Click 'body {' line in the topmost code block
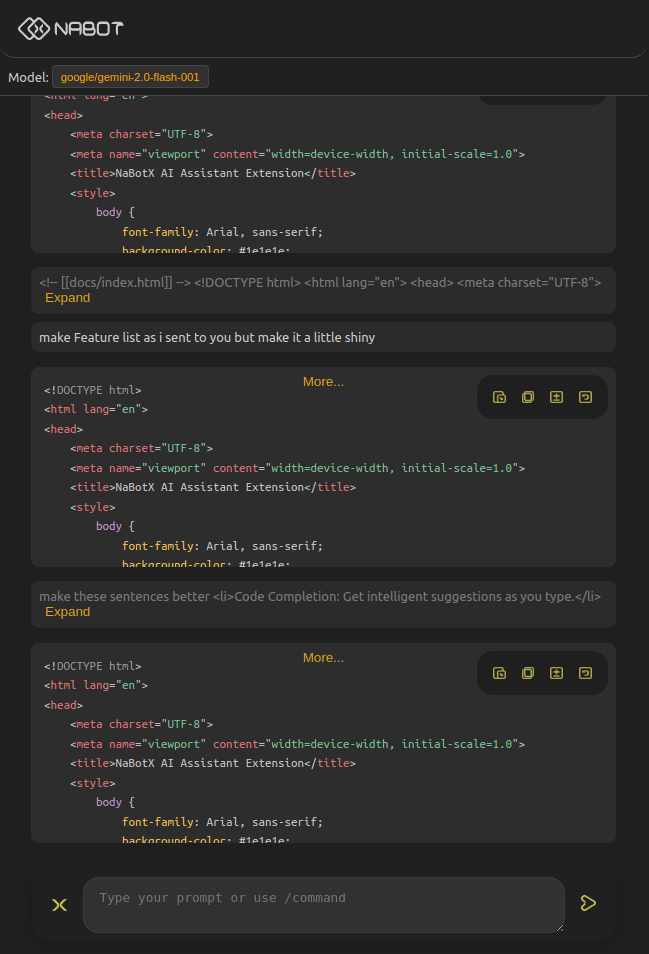The image size is (649, 954). click(115, 212)
